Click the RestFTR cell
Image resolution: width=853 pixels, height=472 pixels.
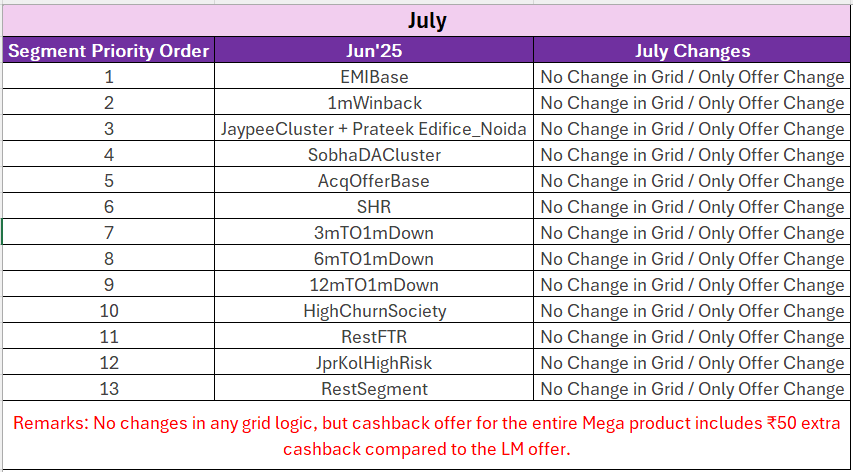pos(374,337)
